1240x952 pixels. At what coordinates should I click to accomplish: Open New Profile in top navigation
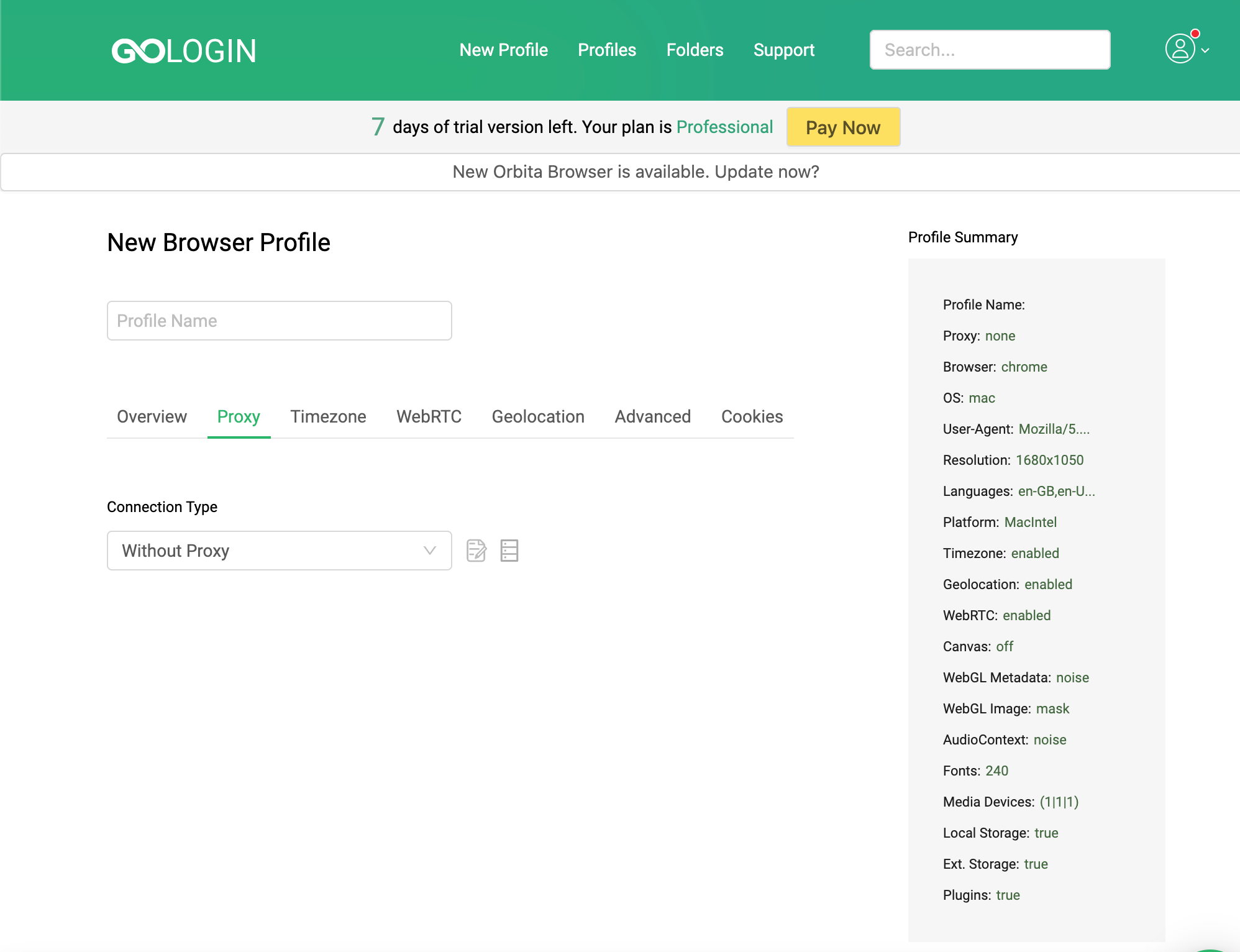click(x=503, y=50)
